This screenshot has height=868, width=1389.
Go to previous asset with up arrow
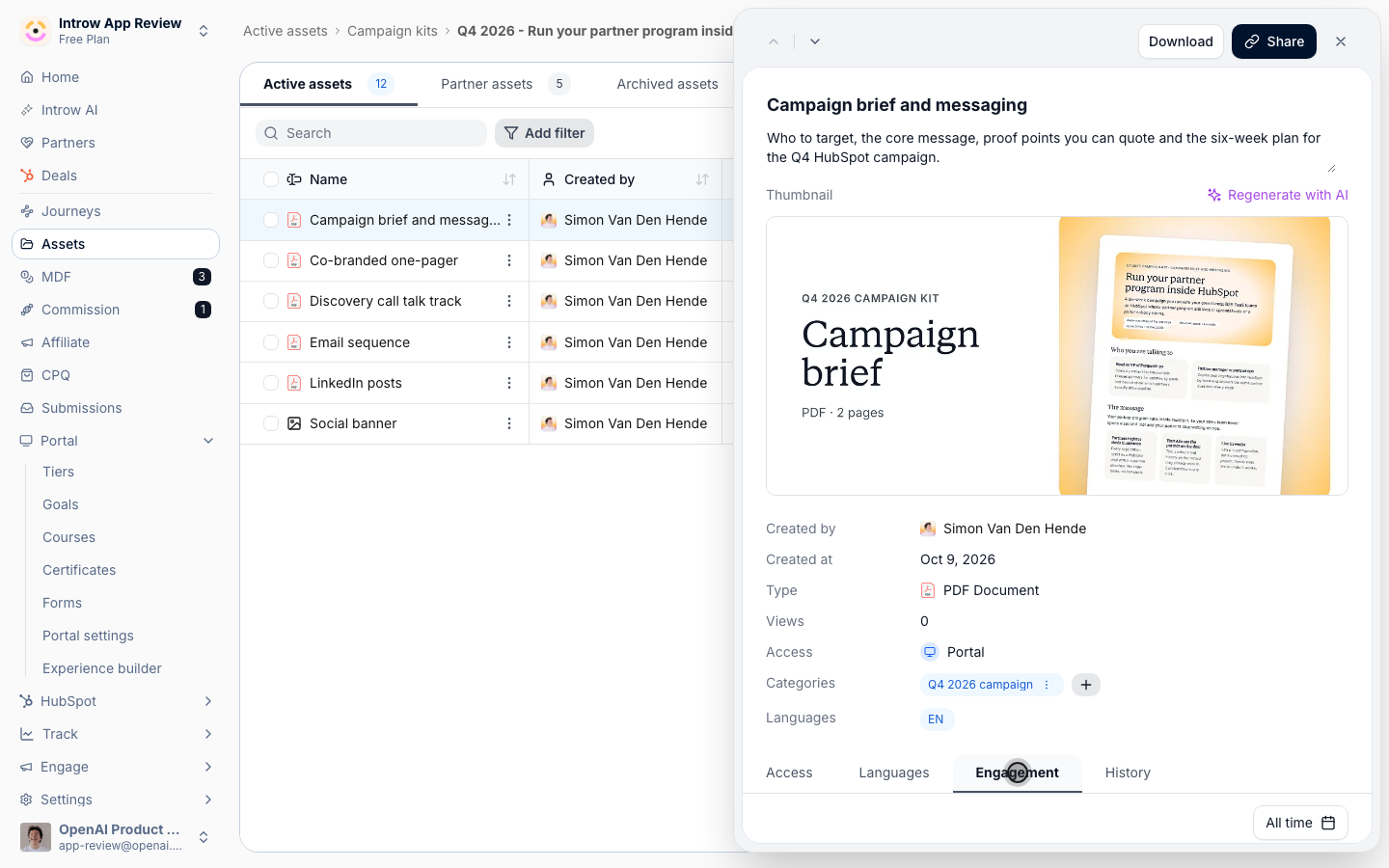click(x=774, y=41)
